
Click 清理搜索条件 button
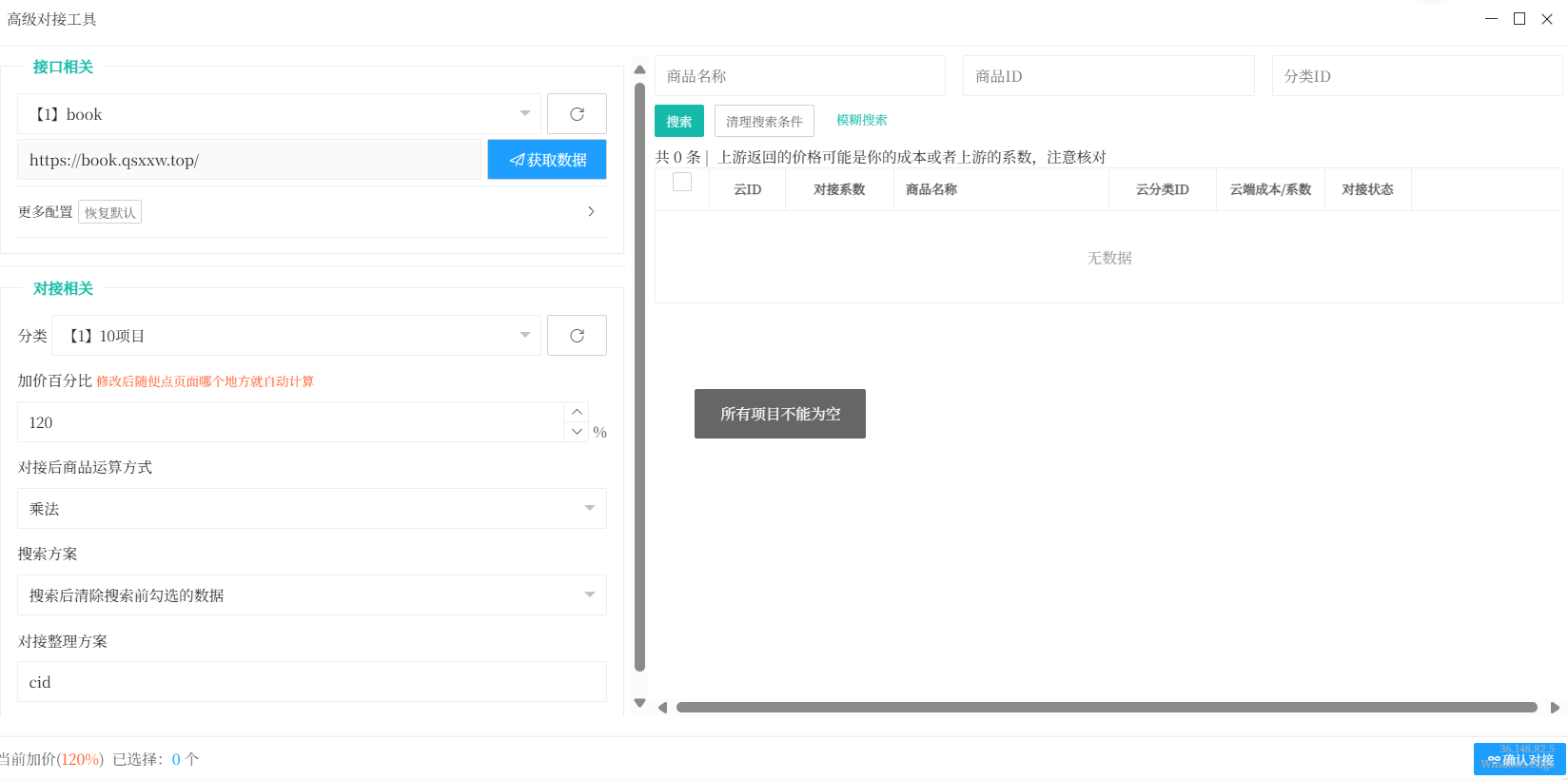[x=764, y=121]
